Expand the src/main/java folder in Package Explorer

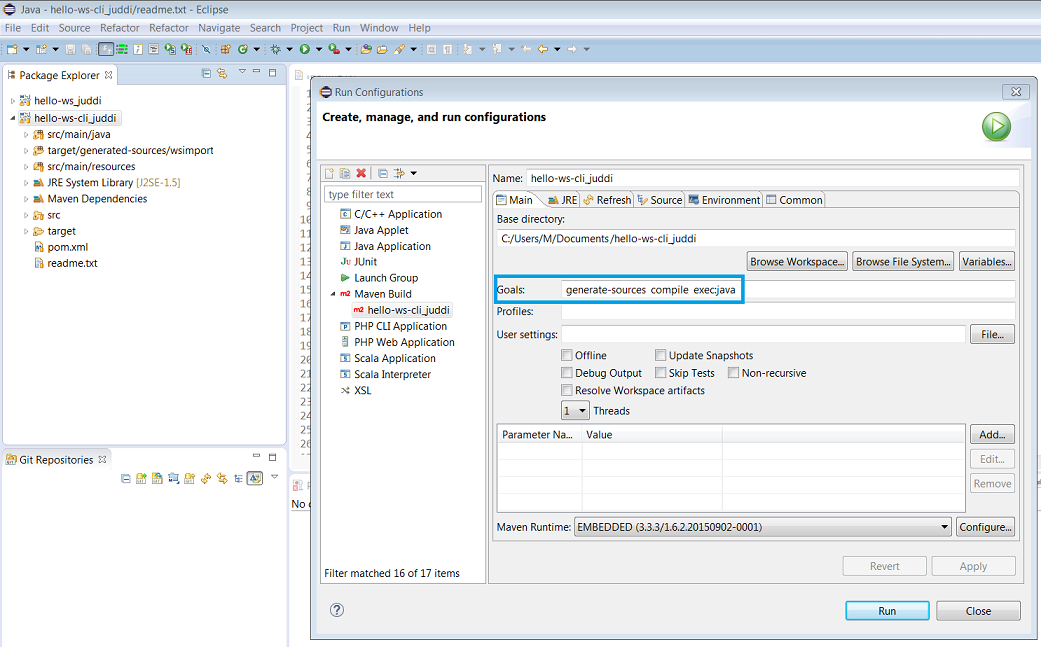26,134
